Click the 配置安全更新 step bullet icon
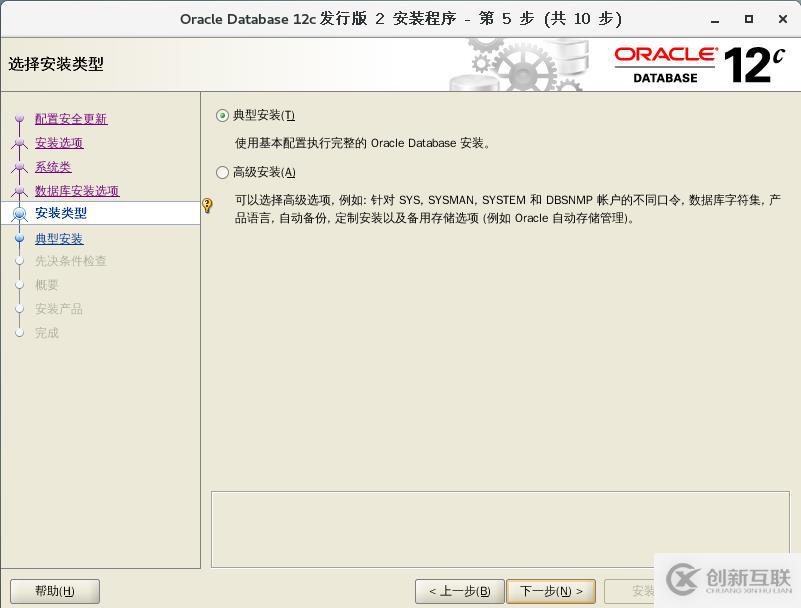The height and width of the screenshot is (608, 801). point(19,119)
